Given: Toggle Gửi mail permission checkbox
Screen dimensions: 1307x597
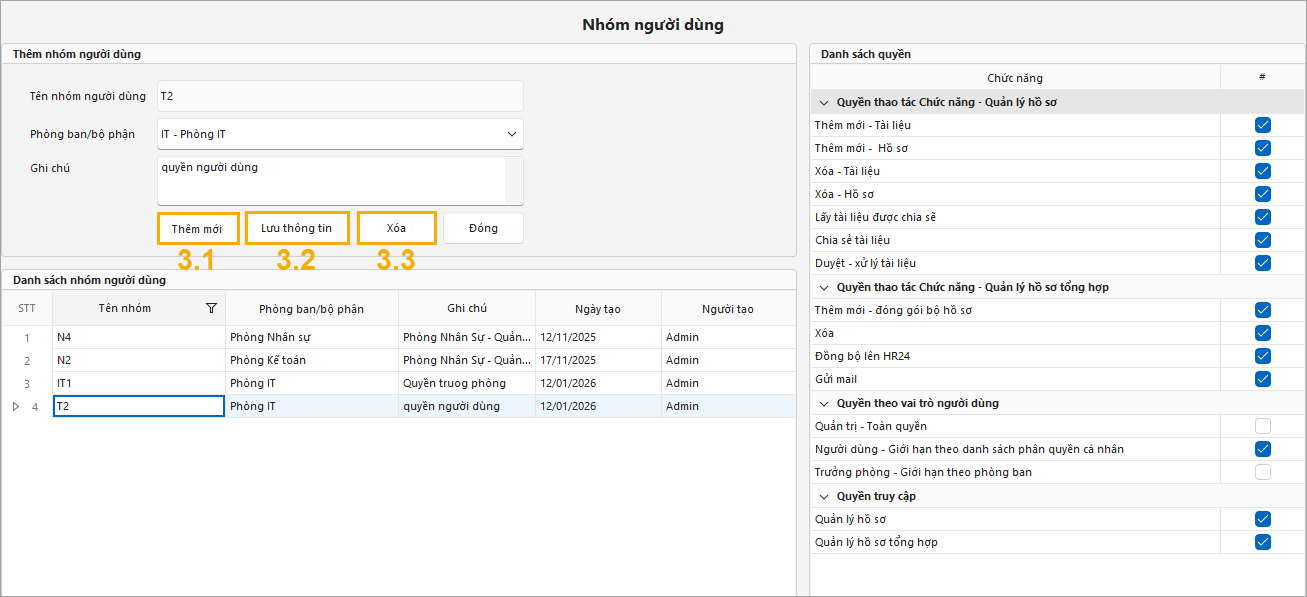Looking at the screenshot, I should [x=1263, y=379].
